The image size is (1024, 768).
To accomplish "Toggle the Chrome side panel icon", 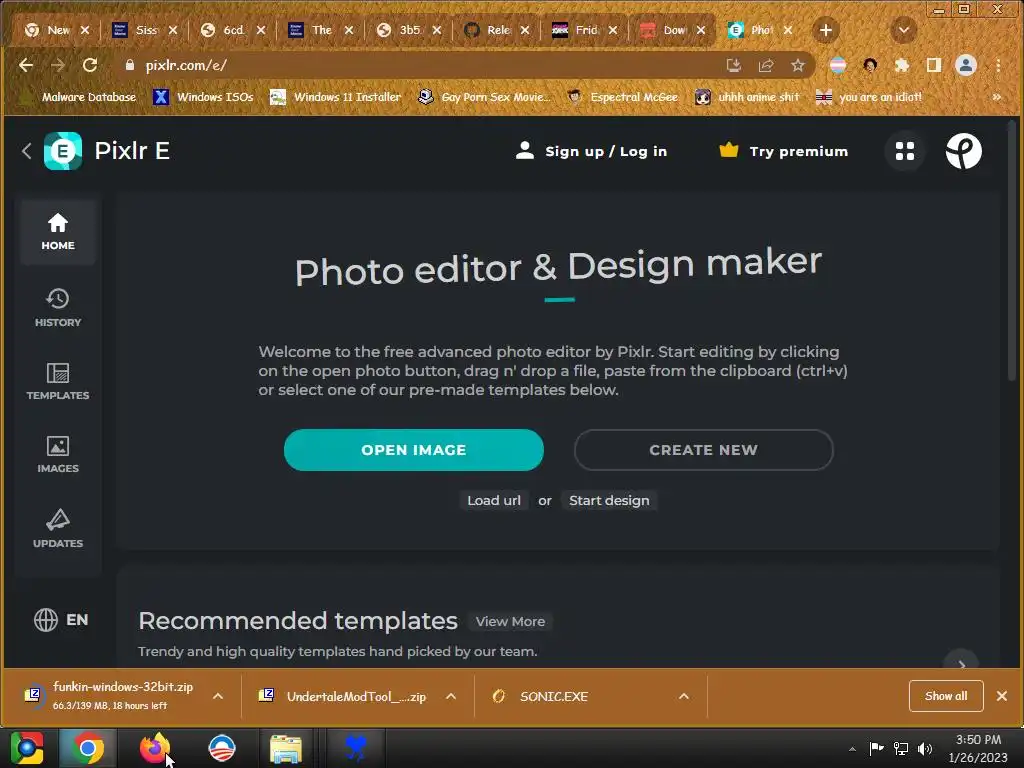I will point(934,65).
